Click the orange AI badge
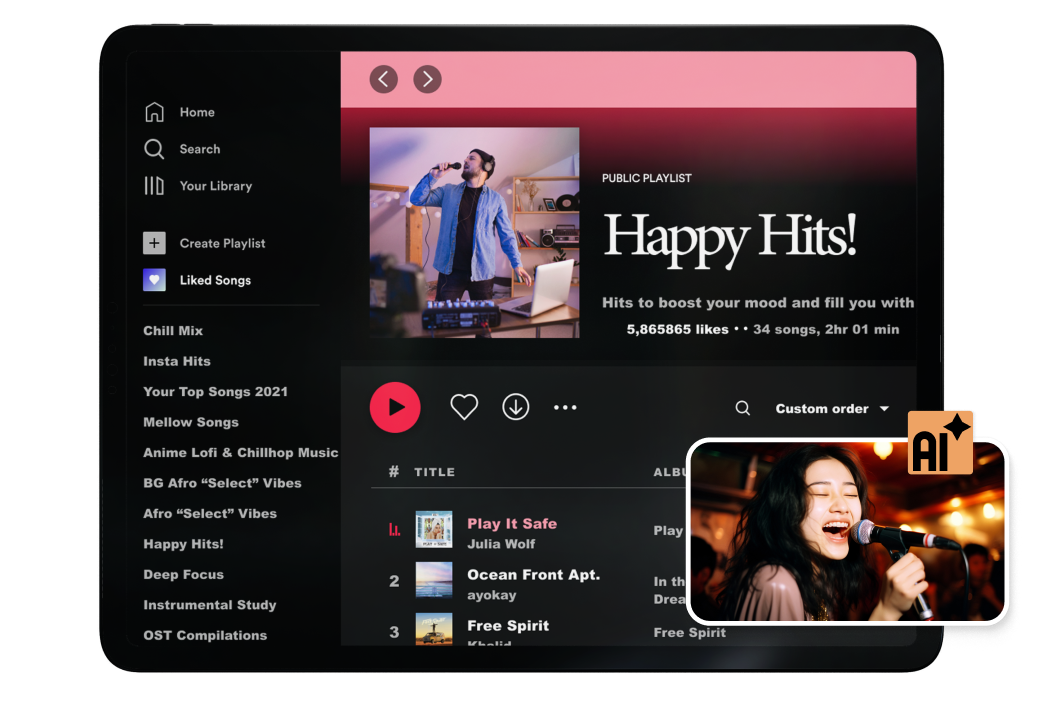The width and height of the screenshot is (1044, 701). tap(940, 443)
